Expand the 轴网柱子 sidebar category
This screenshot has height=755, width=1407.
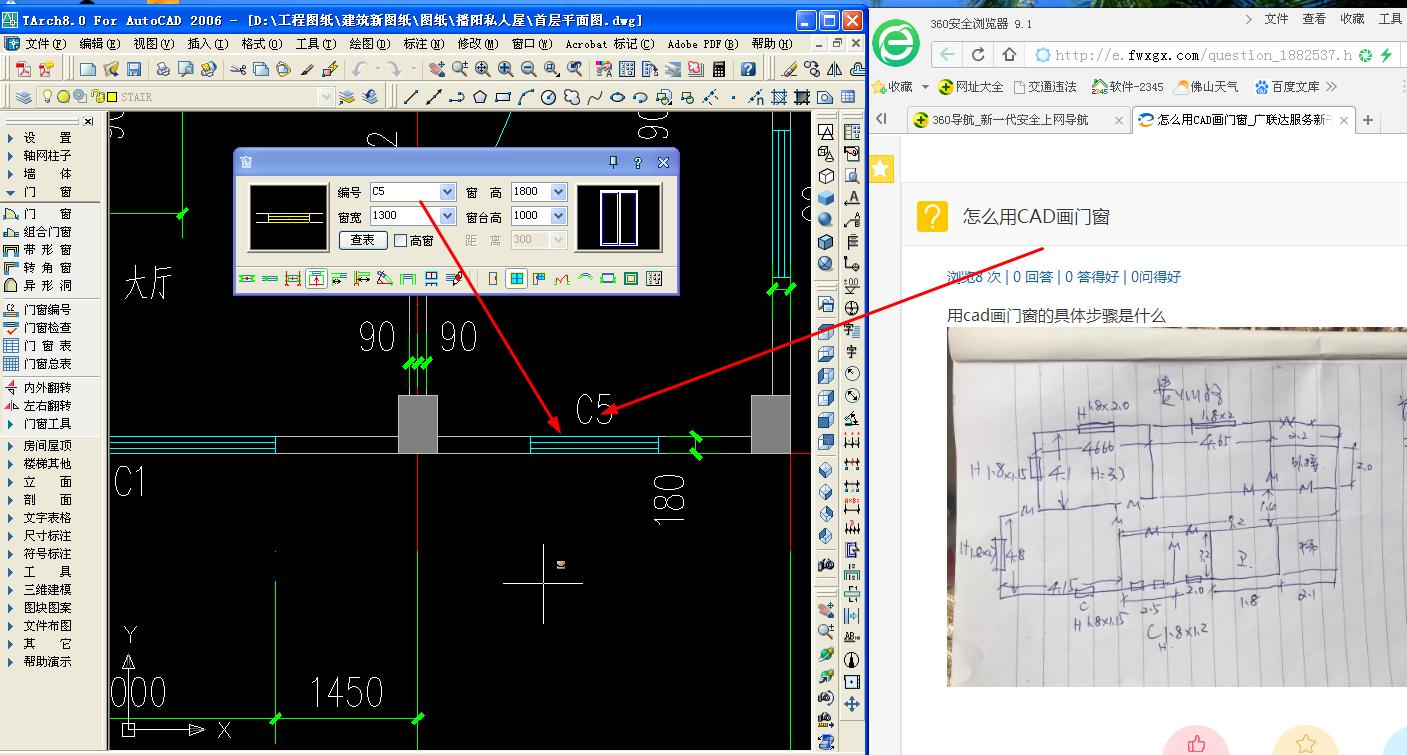point(47,156)
